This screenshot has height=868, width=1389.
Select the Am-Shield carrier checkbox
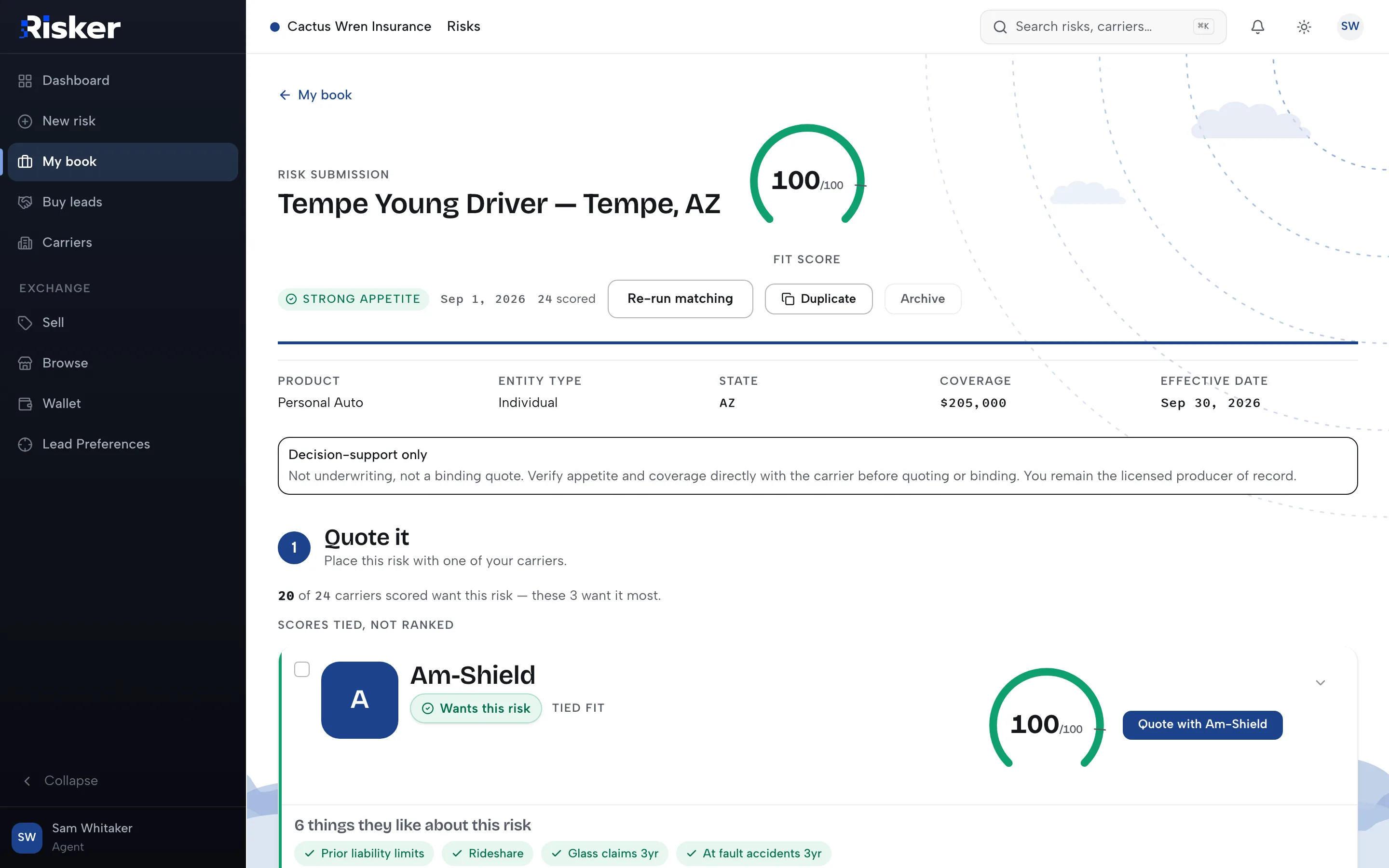[x=302, y=669]
